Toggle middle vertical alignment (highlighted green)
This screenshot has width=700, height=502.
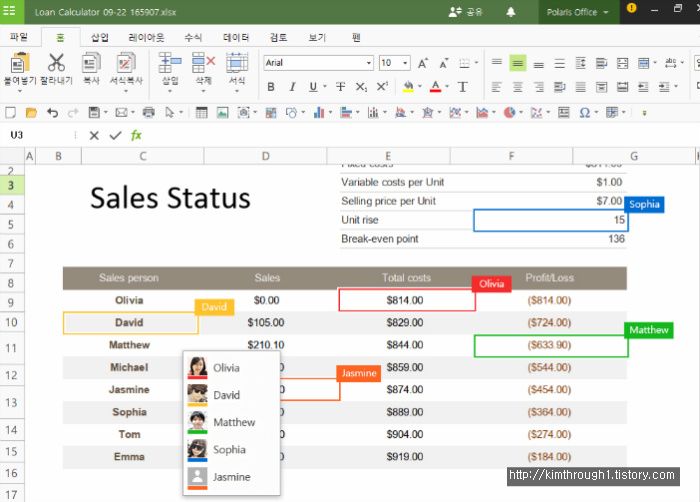[518, 63]
